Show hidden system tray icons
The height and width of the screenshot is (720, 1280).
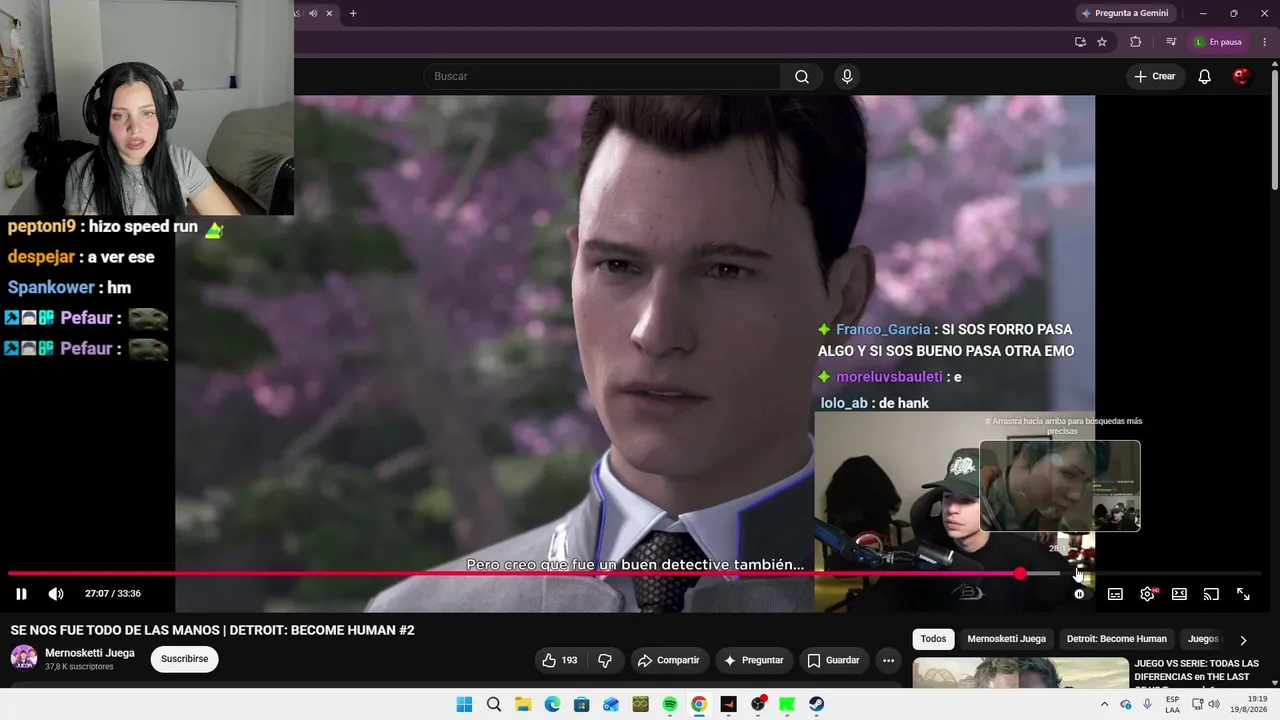coord(1104,704)
